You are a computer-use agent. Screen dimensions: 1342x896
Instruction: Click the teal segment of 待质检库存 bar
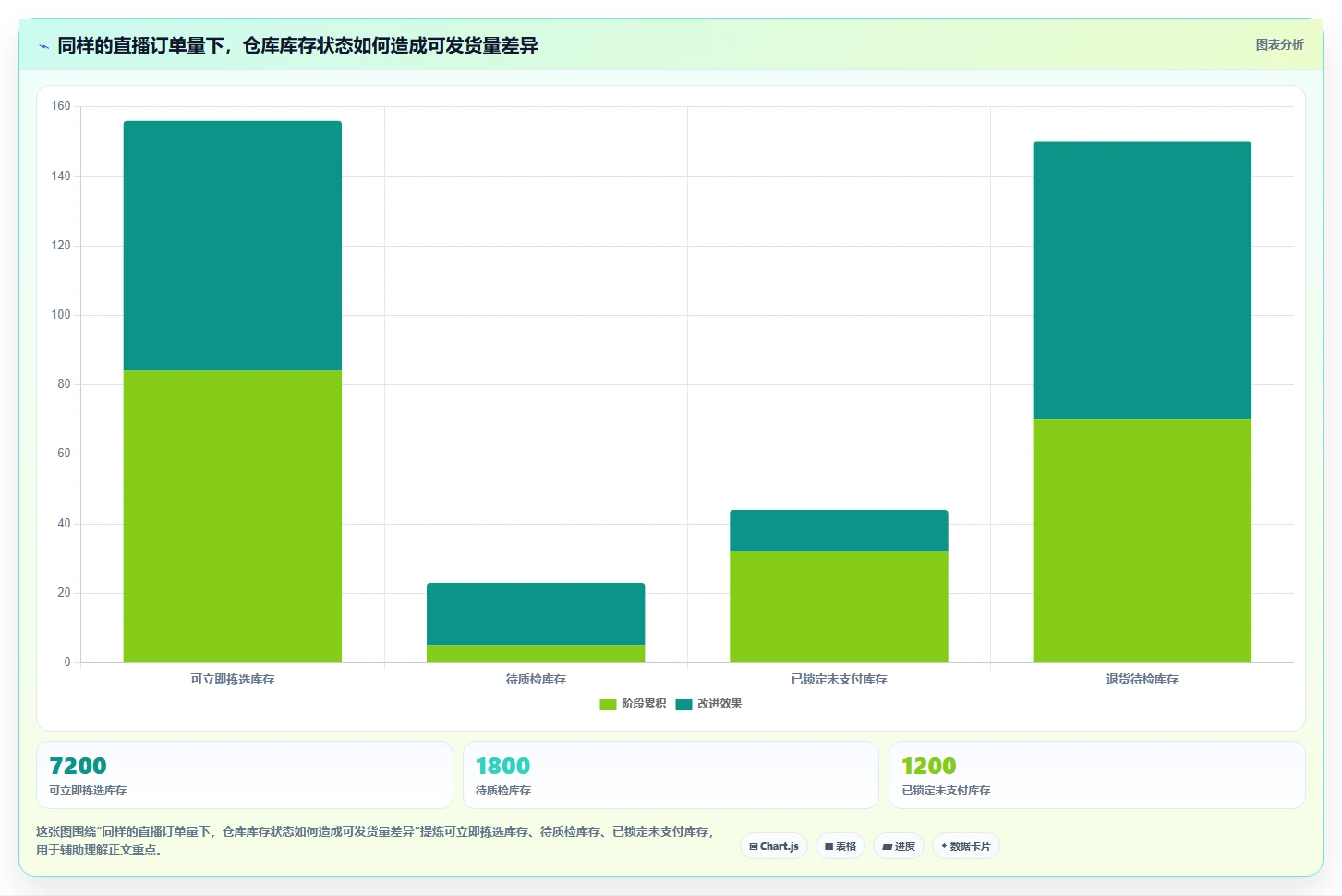[536, 613]
